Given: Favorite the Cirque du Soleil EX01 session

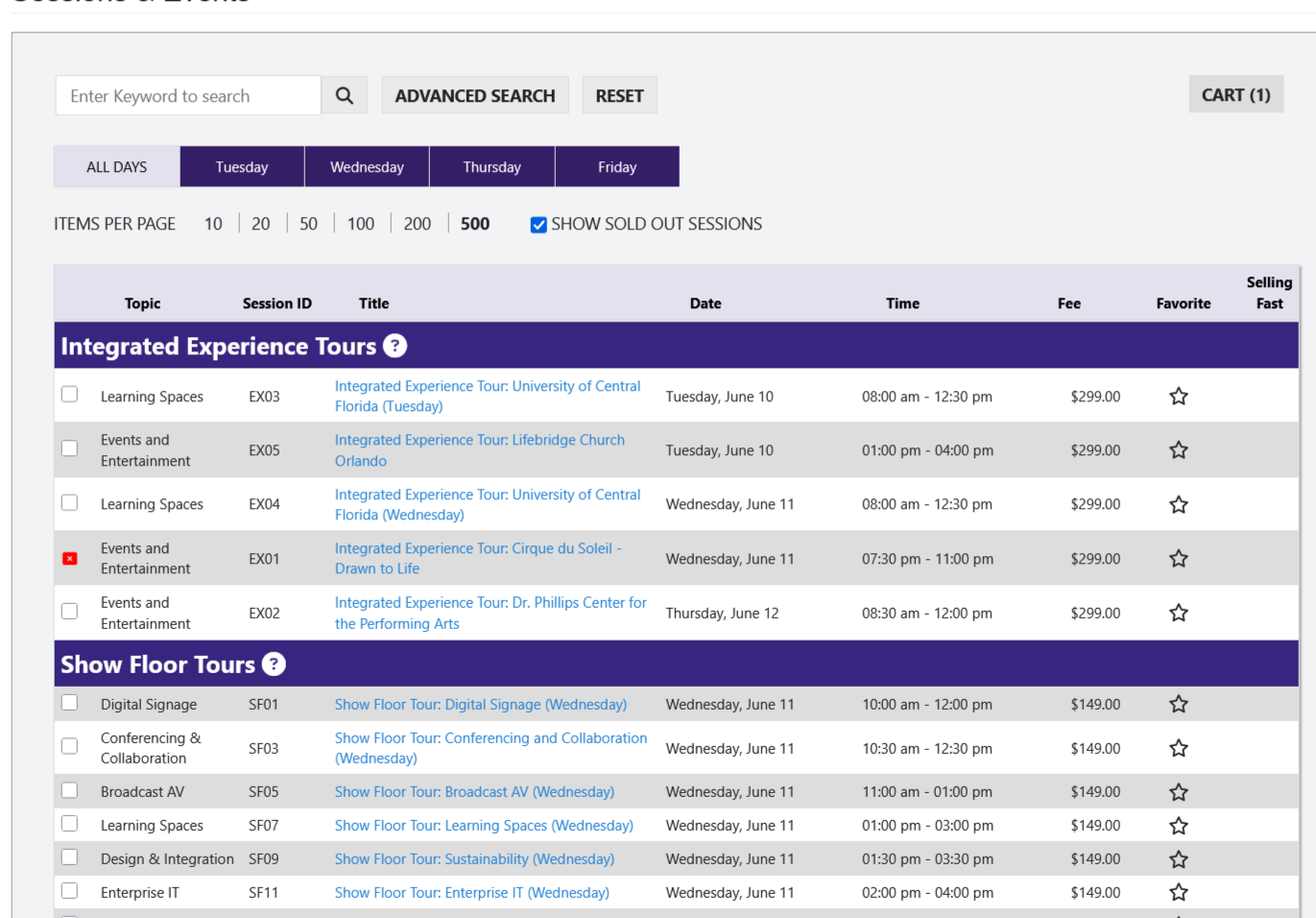Looking at the screenshot, I should click(1178, 559).
